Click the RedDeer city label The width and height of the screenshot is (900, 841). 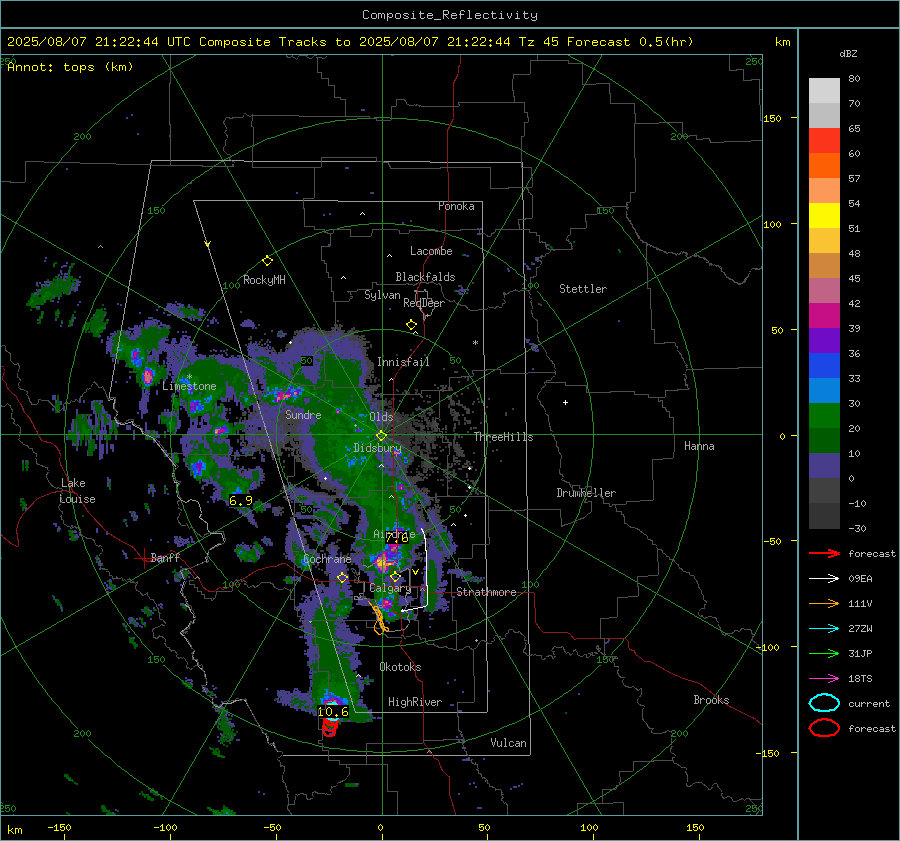click(x=424, y=303)
